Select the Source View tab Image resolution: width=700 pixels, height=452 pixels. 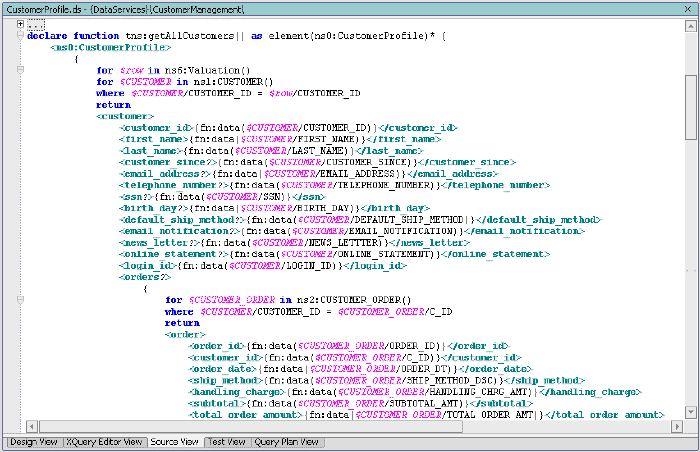coord(175,442)
